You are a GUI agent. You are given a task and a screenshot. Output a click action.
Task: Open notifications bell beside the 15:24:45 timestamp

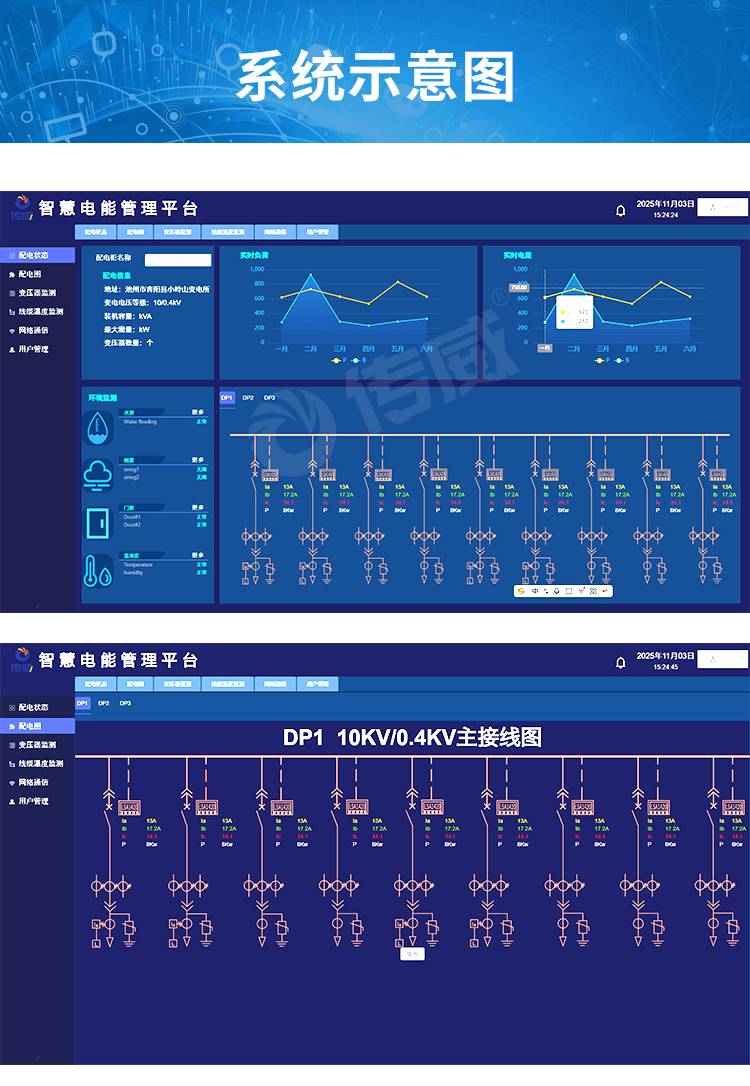(x=620, y=662)
